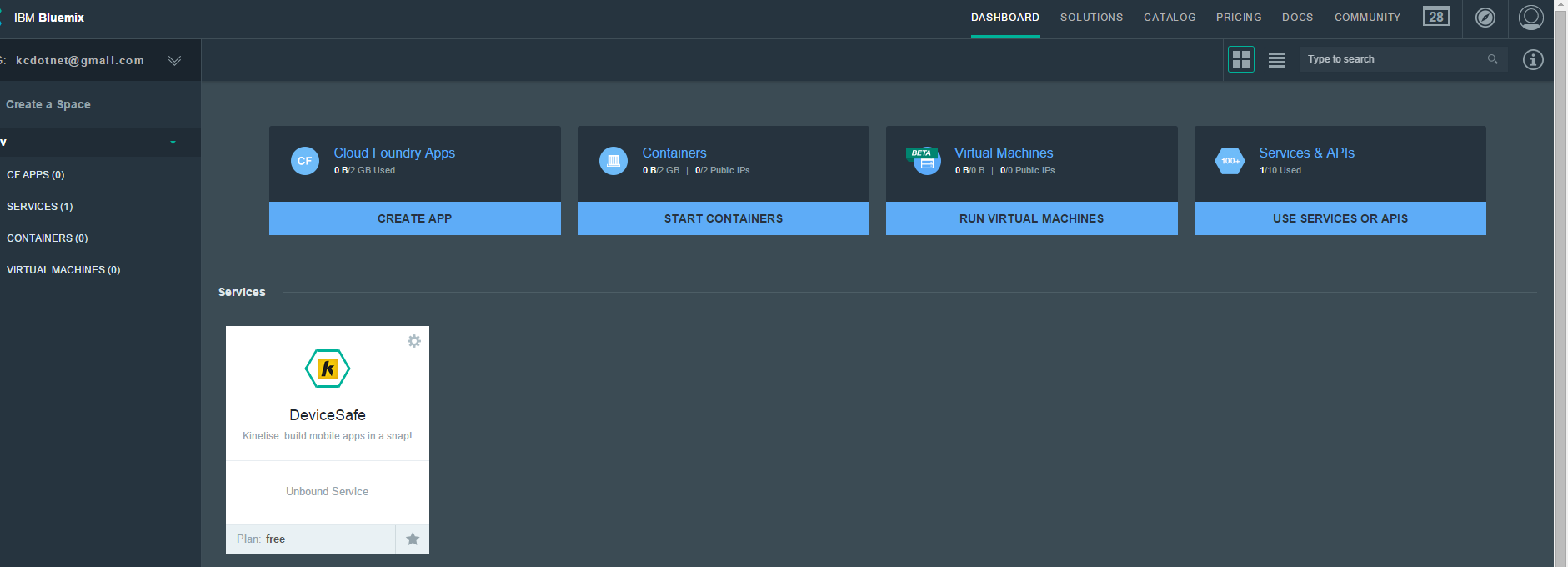The width and height of the screenshot is (1568, 567).
Task: Click RUN VIRTUAL MACHINES button
Action: tap(1032, 218)
